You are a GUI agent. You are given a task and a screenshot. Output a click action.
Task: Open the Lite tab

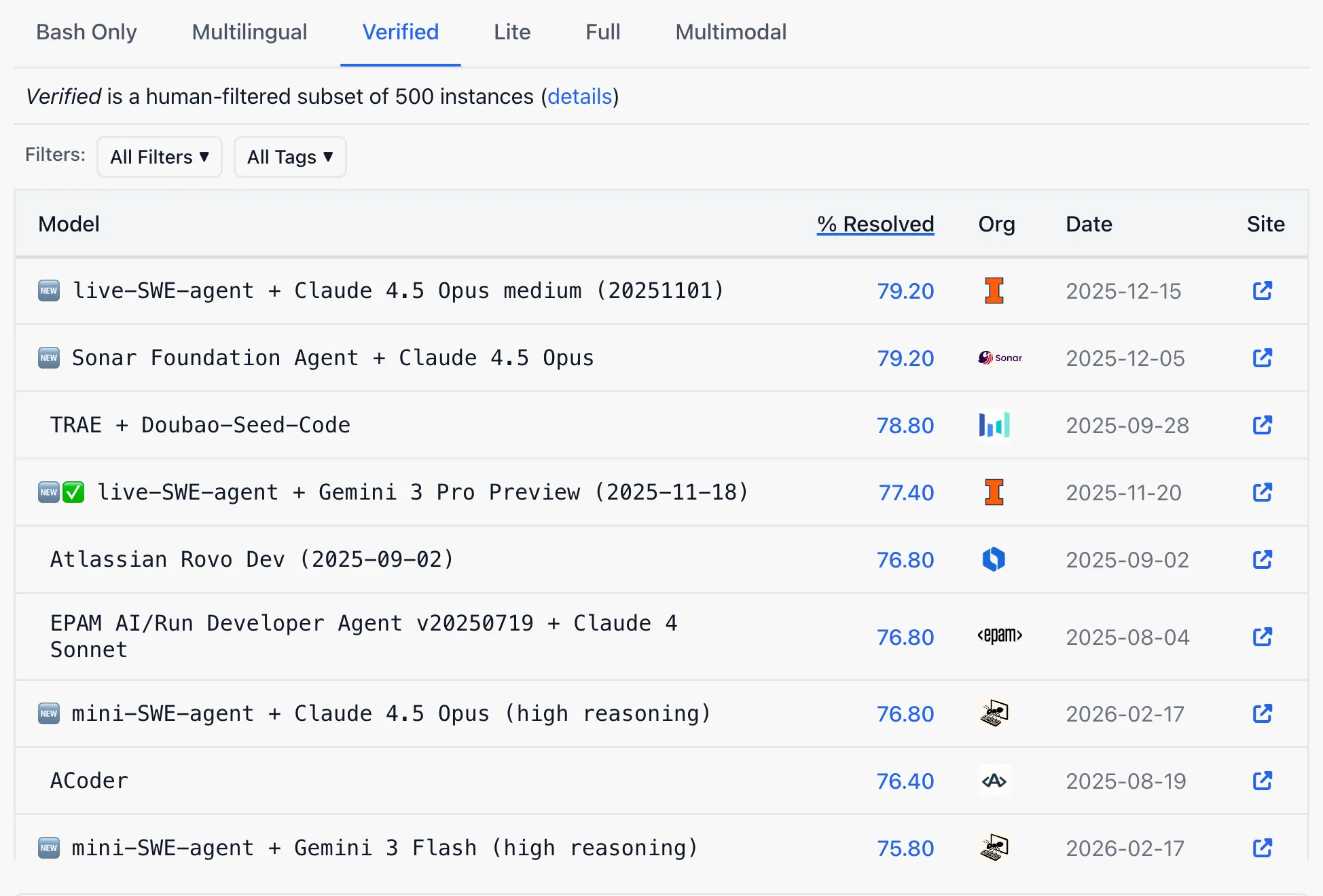(512, 32)
